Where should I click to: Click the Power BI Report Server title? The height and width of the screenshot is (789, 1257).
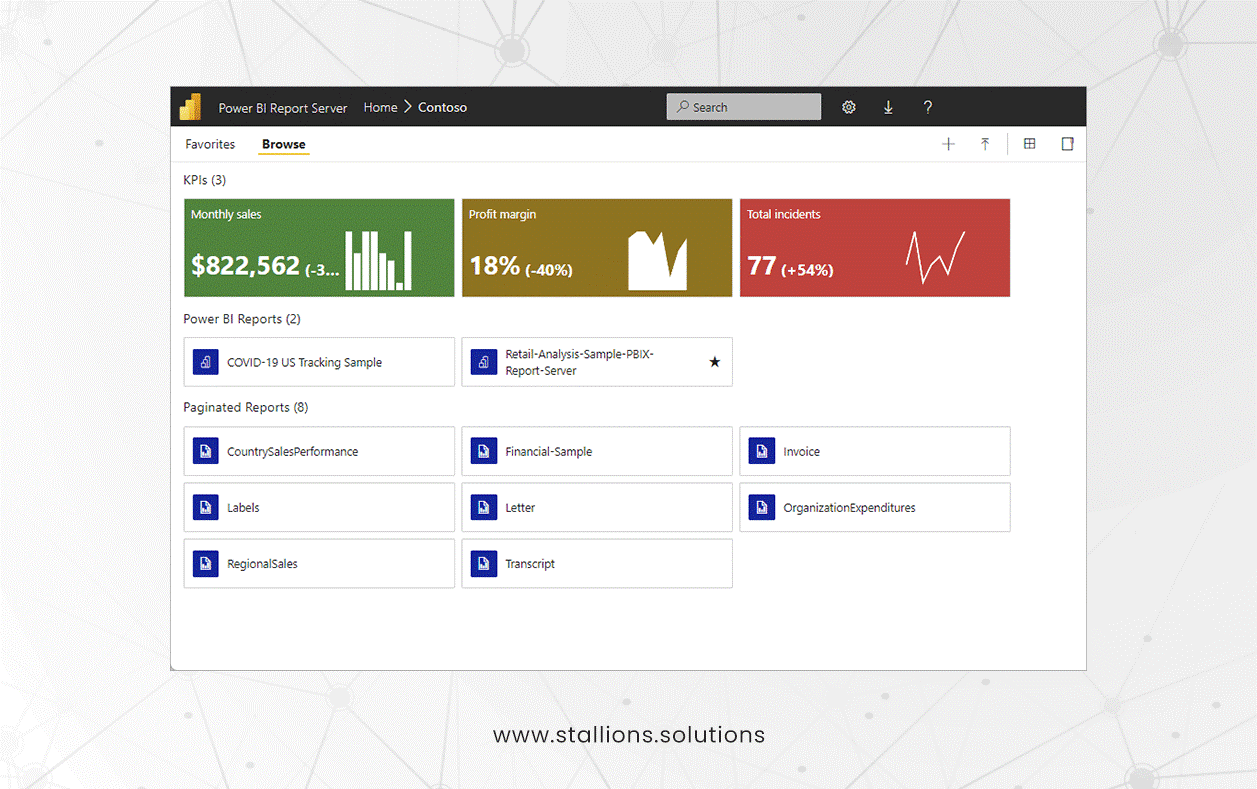(283, 108)
